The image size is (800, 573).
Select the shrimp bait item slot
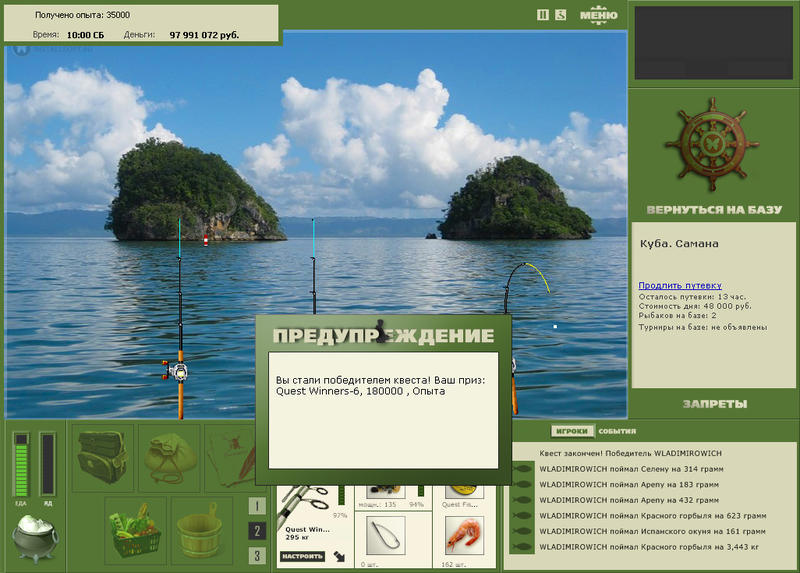coord(464,536)
